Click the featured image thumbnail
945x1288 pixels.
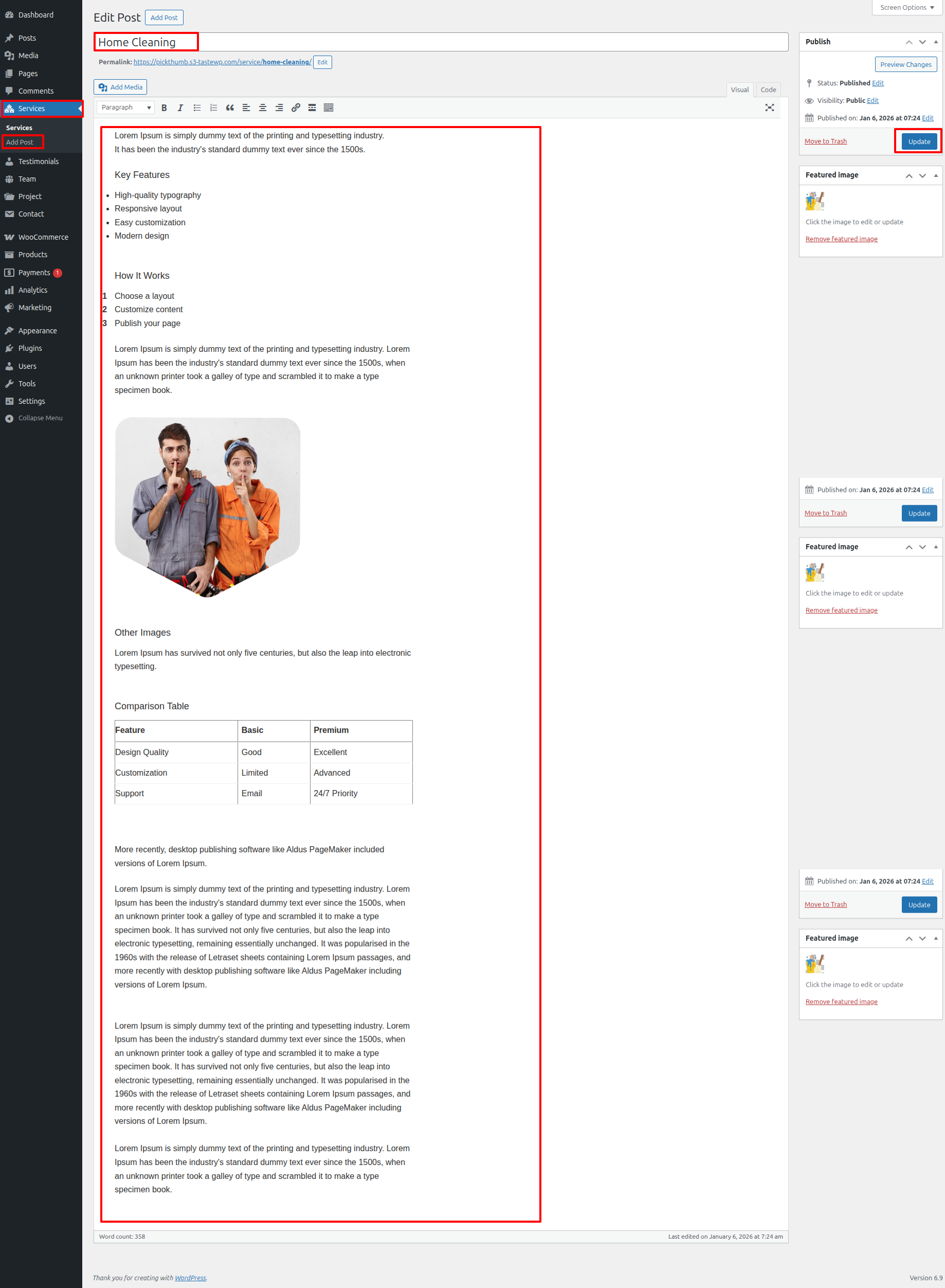tap(814, 202)
